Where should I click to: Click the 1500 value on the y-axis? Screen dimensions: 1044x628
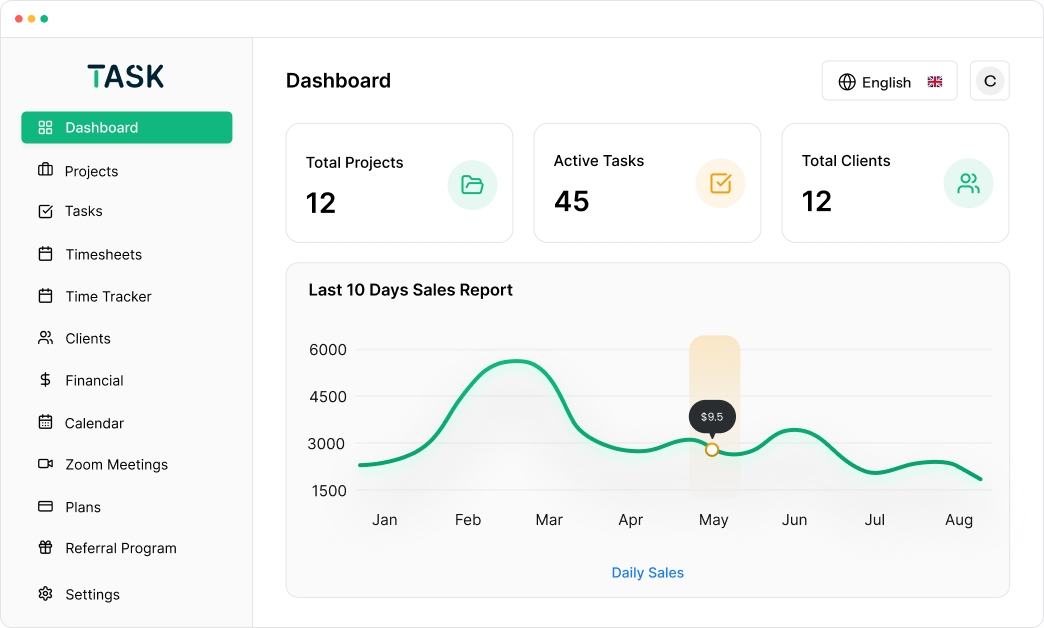click(x=329, y=490)
